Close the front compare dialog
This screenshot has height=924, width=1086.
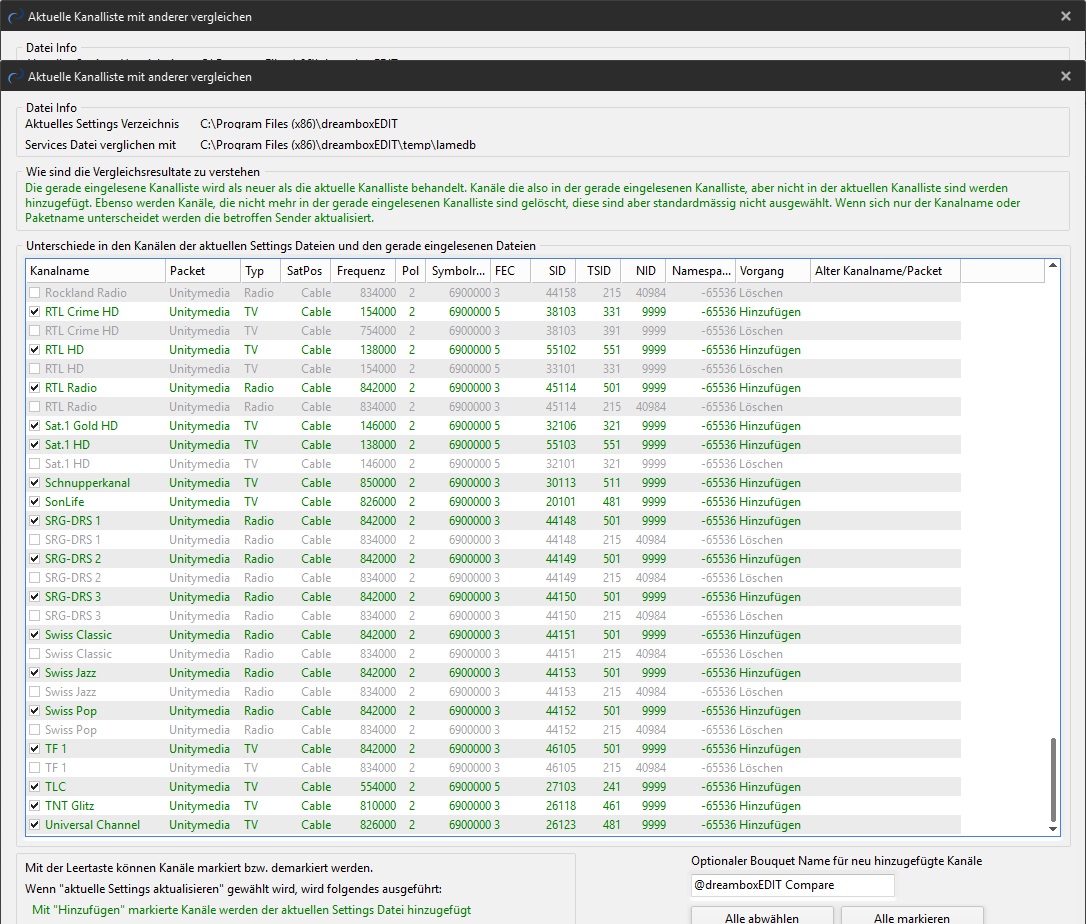[1066, 76]
